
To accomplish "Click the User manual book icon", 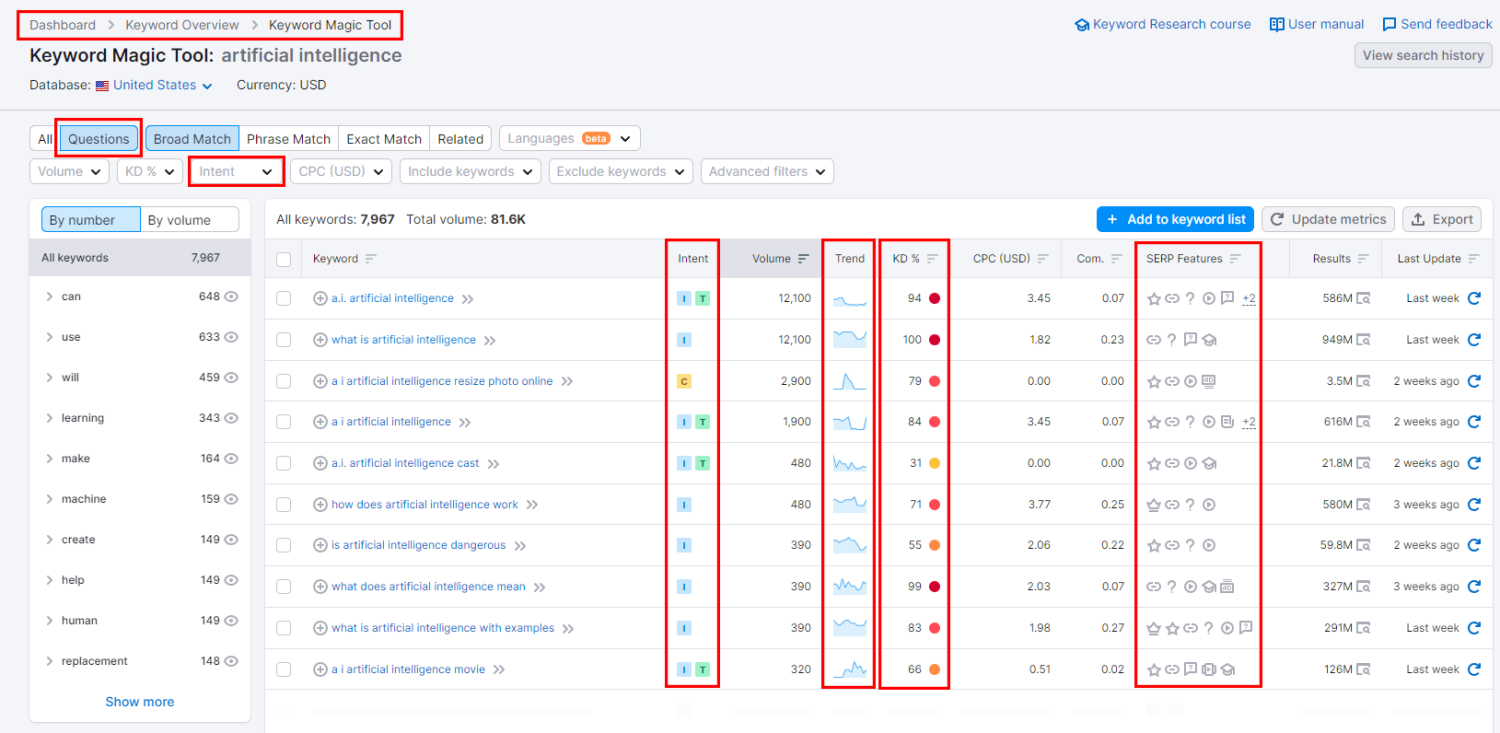I will coord(1277,24).
